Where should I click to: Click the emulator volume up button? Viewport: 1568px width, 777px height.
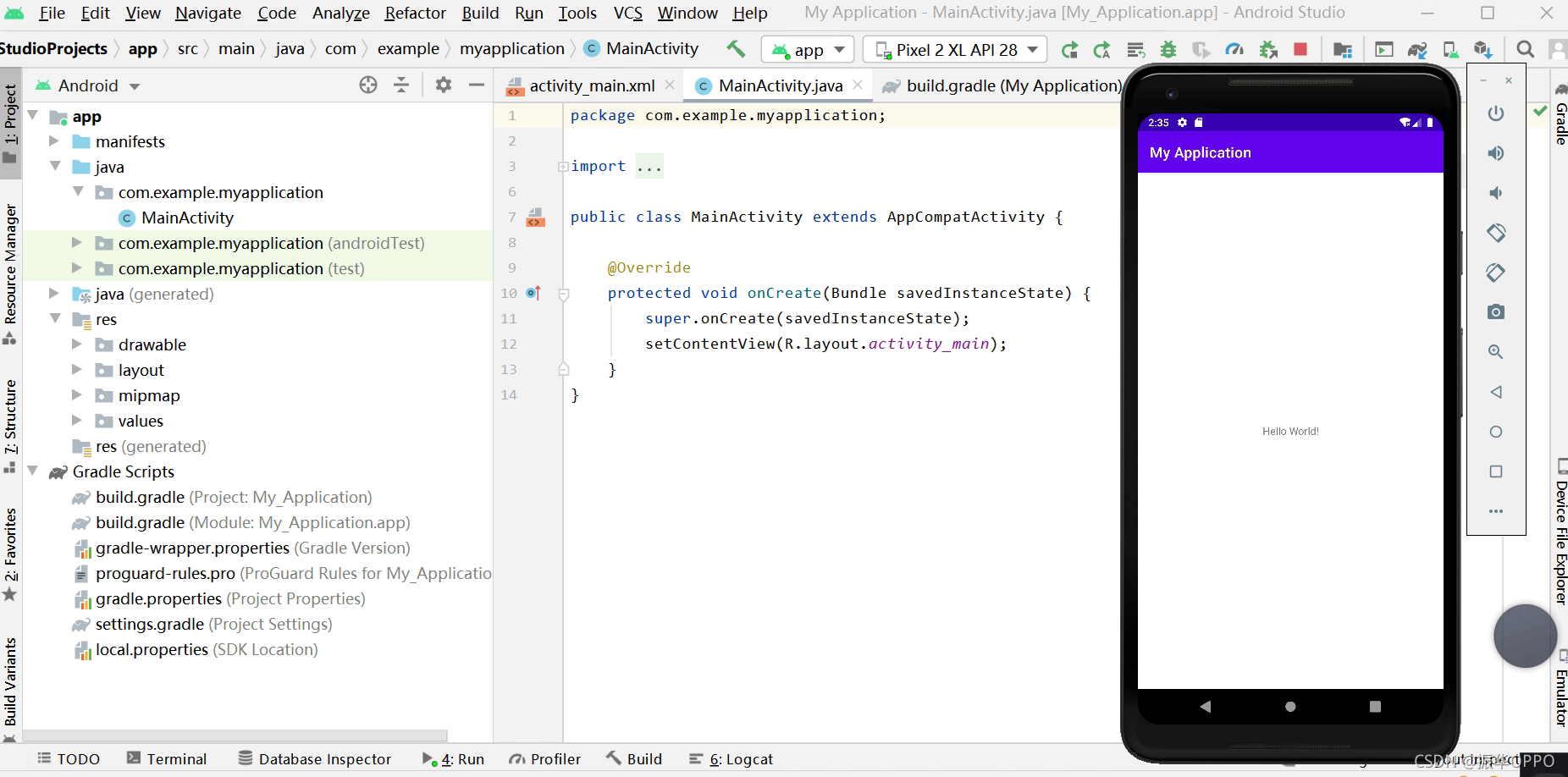(1496, 153)
